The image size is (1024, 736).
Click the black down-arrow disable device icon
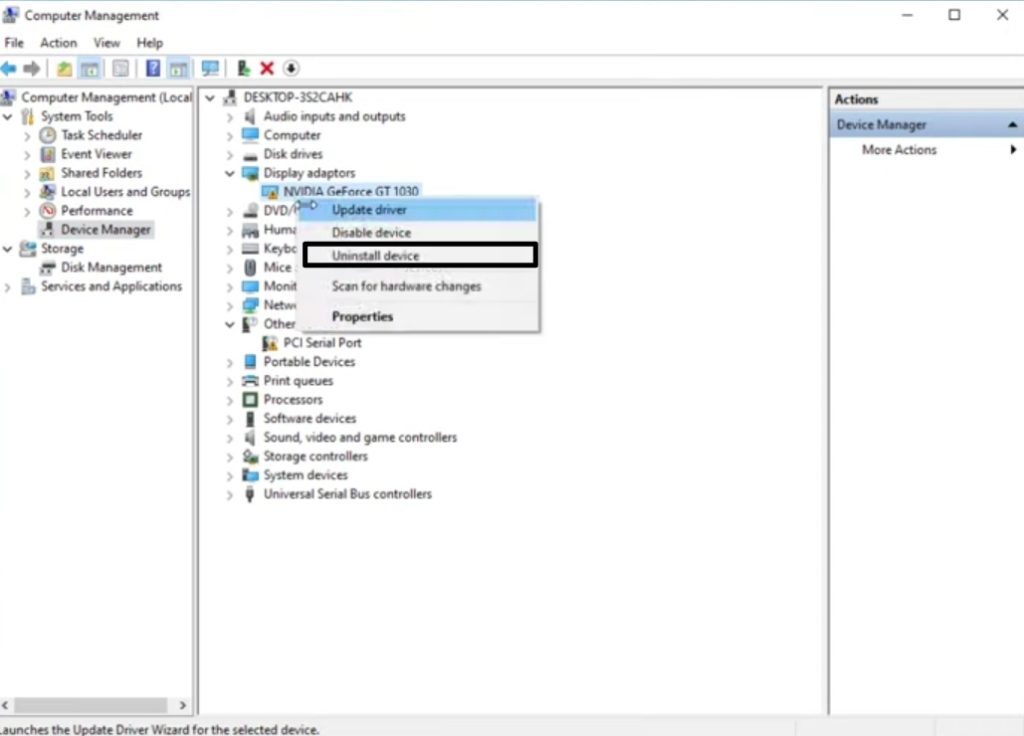[x=291, y=68]
